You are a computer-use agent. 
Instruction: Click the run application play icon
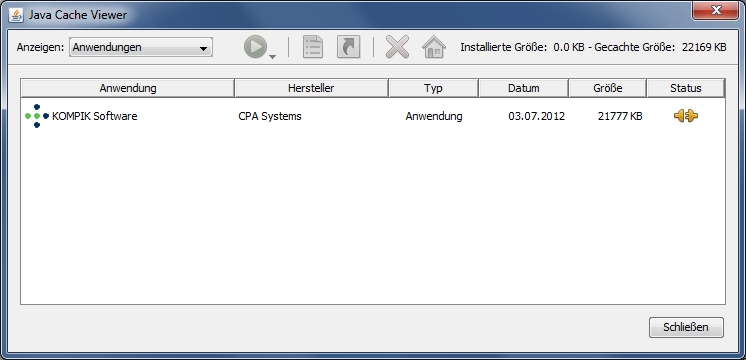(256, 47)
